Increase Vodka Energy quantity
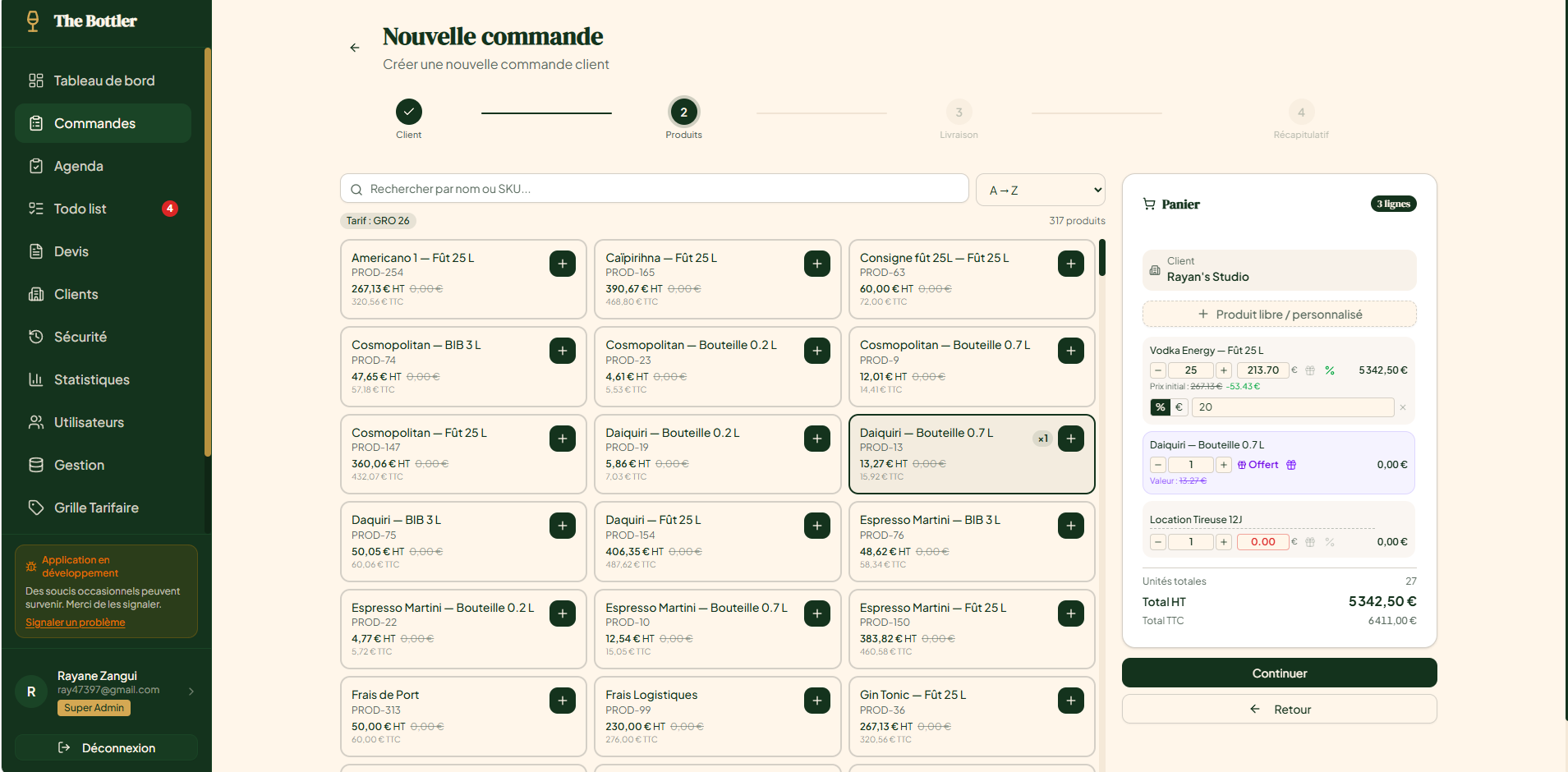Viewport: 1568px width, 772px height. point(1224,370)
